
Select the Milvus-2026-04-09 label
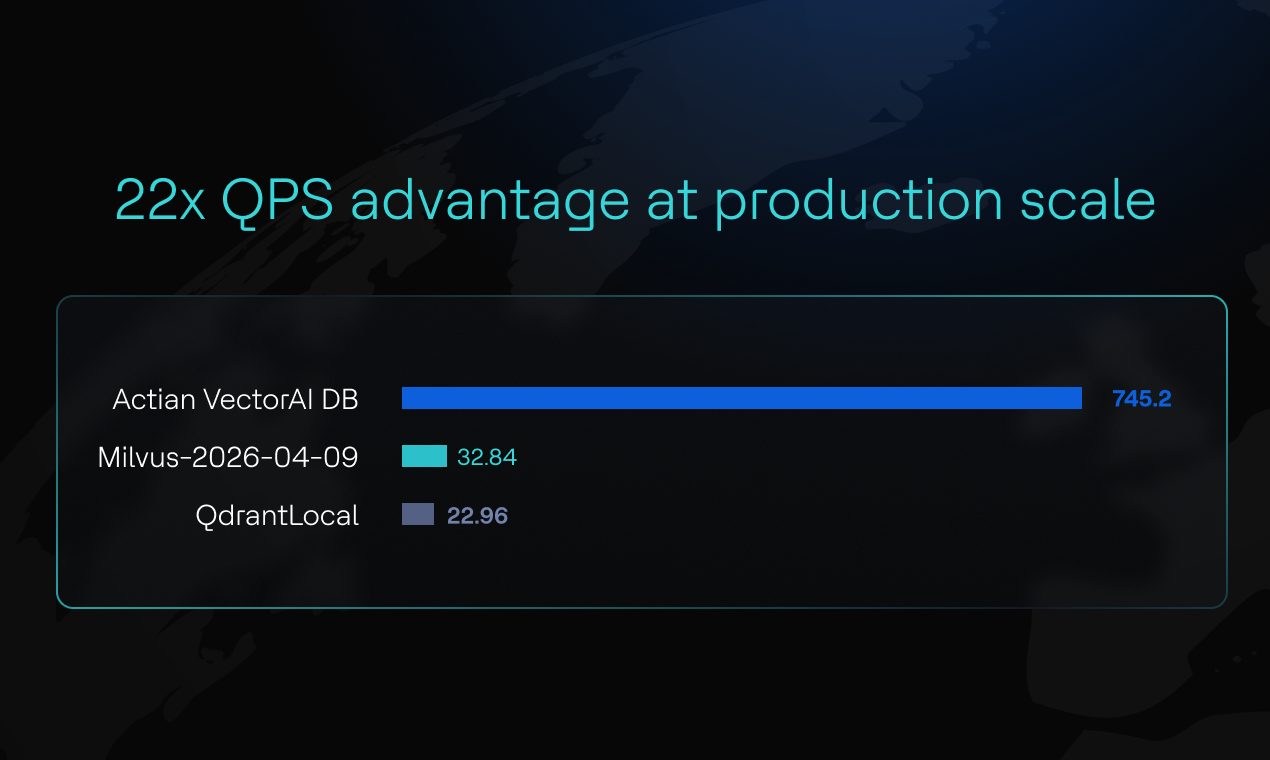click(228, 457)
